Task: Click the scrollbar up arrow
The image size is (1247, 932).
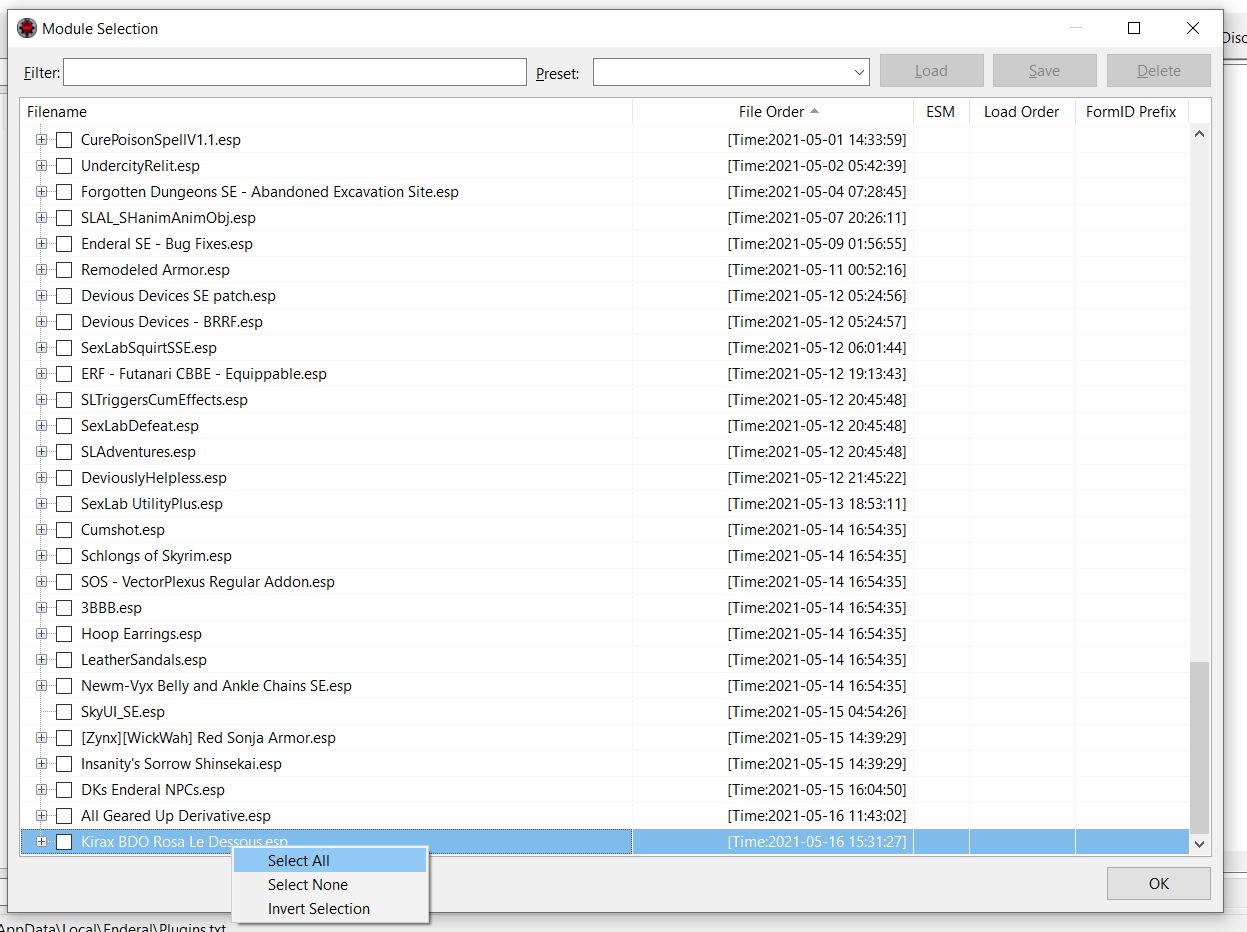Action: click(1199, 134)
